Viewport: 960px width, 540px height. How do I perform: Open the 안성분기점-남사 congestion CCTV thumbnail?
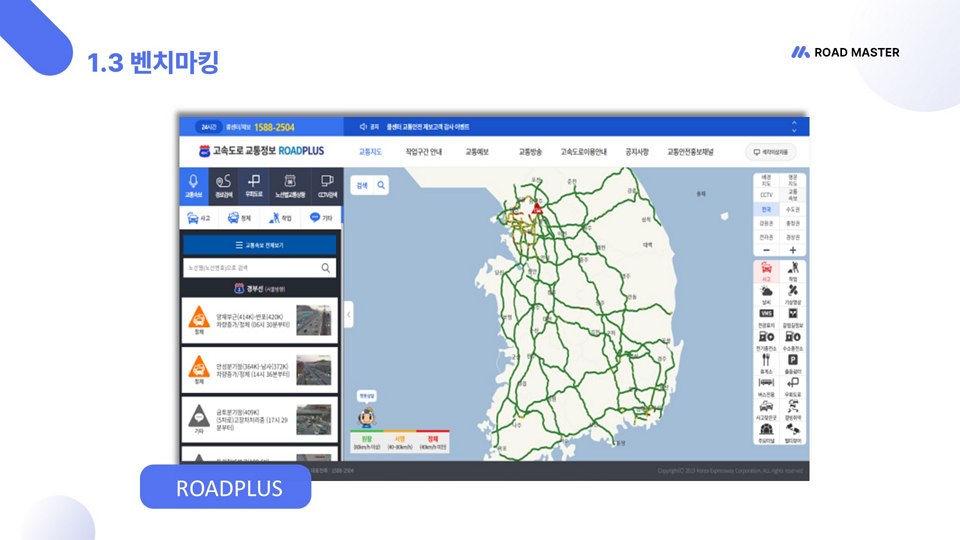tap(313, 370)
